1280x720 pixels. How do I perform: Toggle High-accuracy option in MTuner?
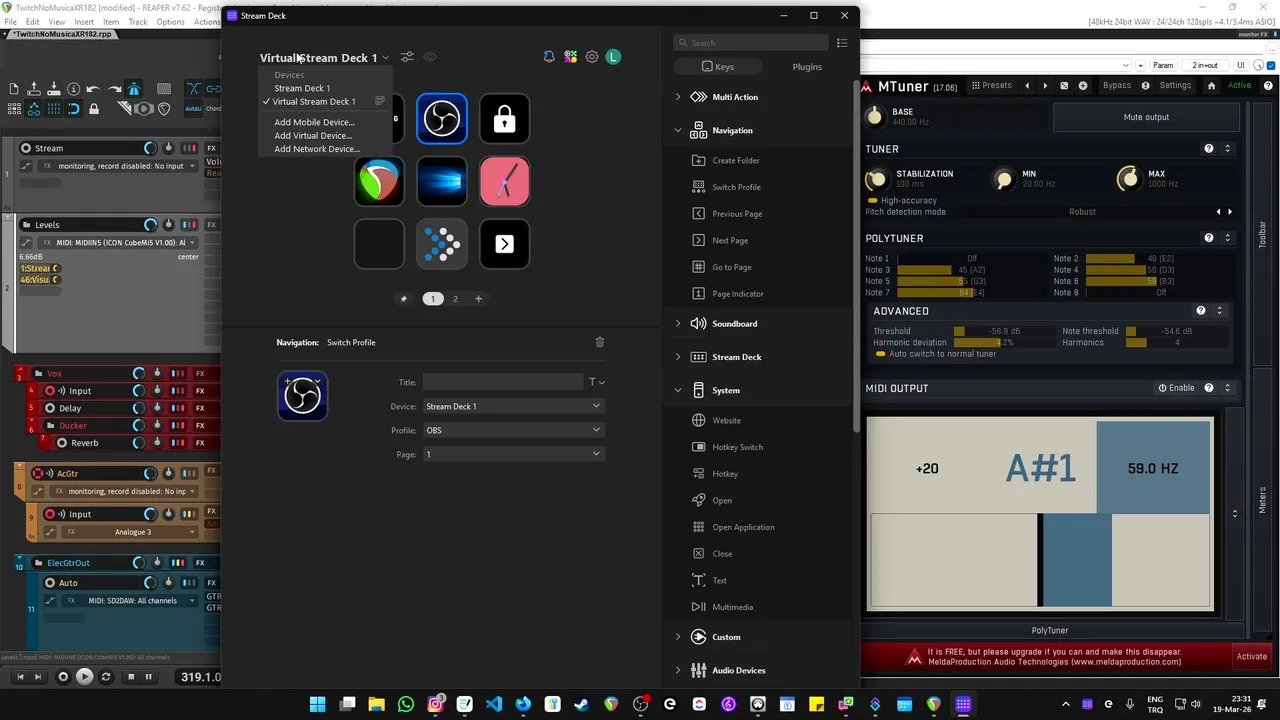point(901,200)
